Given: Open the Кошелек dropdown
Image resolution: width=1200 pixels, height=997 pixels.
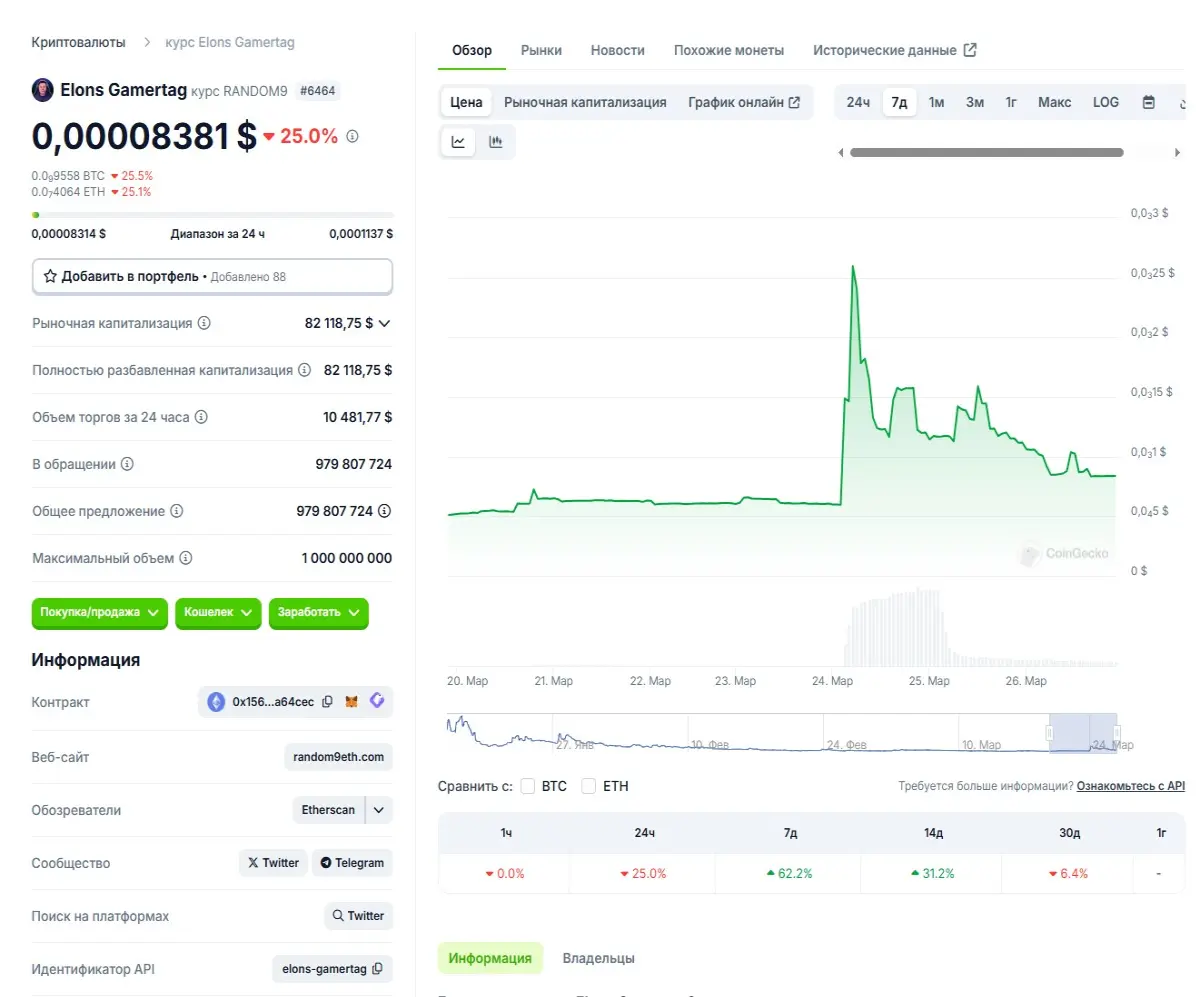Looking at the screenshot, I should click(218, 612).
